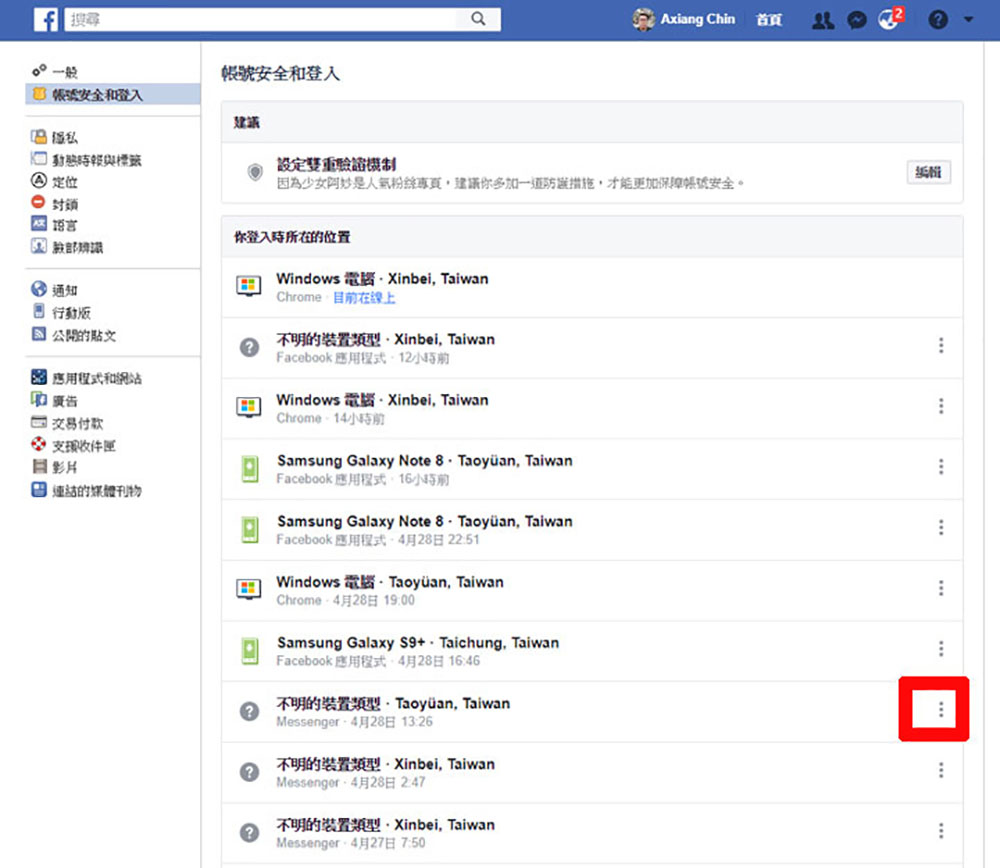Open options for Messenger Taoyuan 13:26 session

point(941,709)
